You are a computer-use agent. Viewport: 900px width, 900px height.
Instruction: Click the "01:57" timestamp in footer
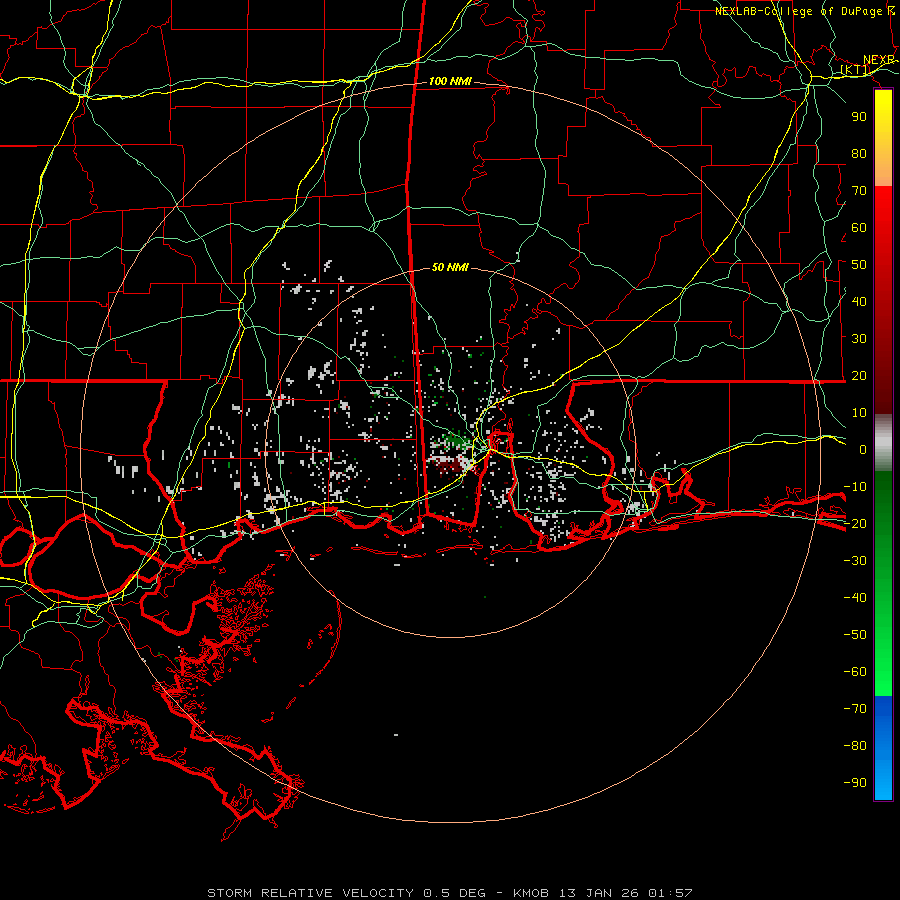click(x=670, y=893)
